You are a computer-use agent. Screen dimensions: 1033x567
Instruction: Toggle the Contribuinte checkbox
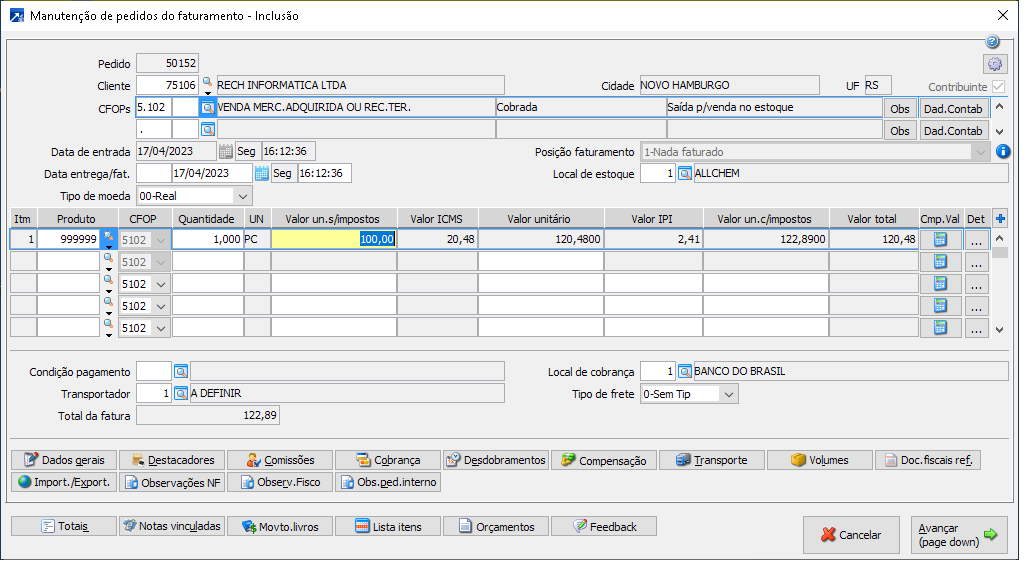[x=998, y=87]
